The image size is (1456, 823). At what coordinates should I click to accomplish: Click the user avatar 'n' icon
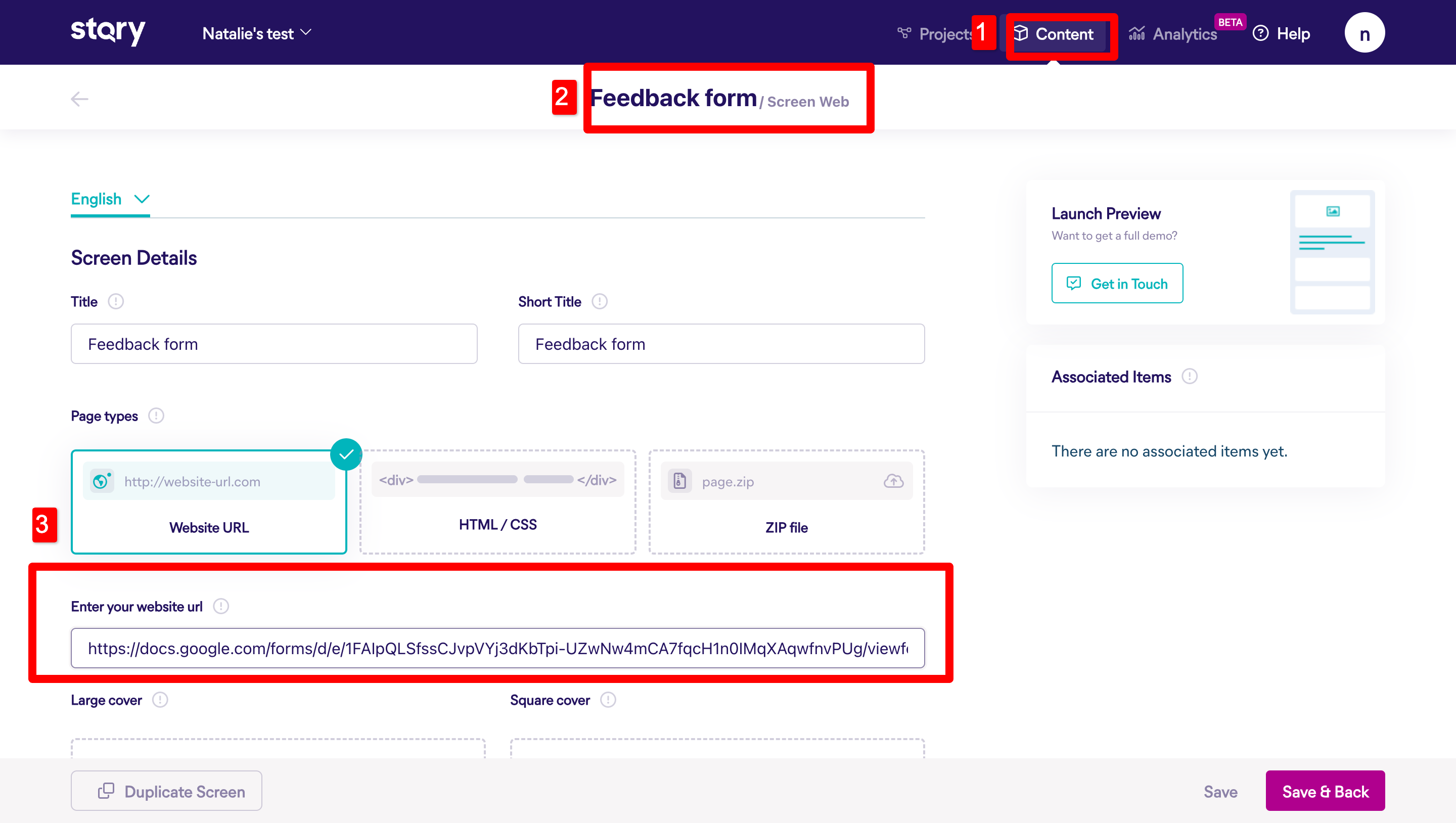click(1364, 33)
